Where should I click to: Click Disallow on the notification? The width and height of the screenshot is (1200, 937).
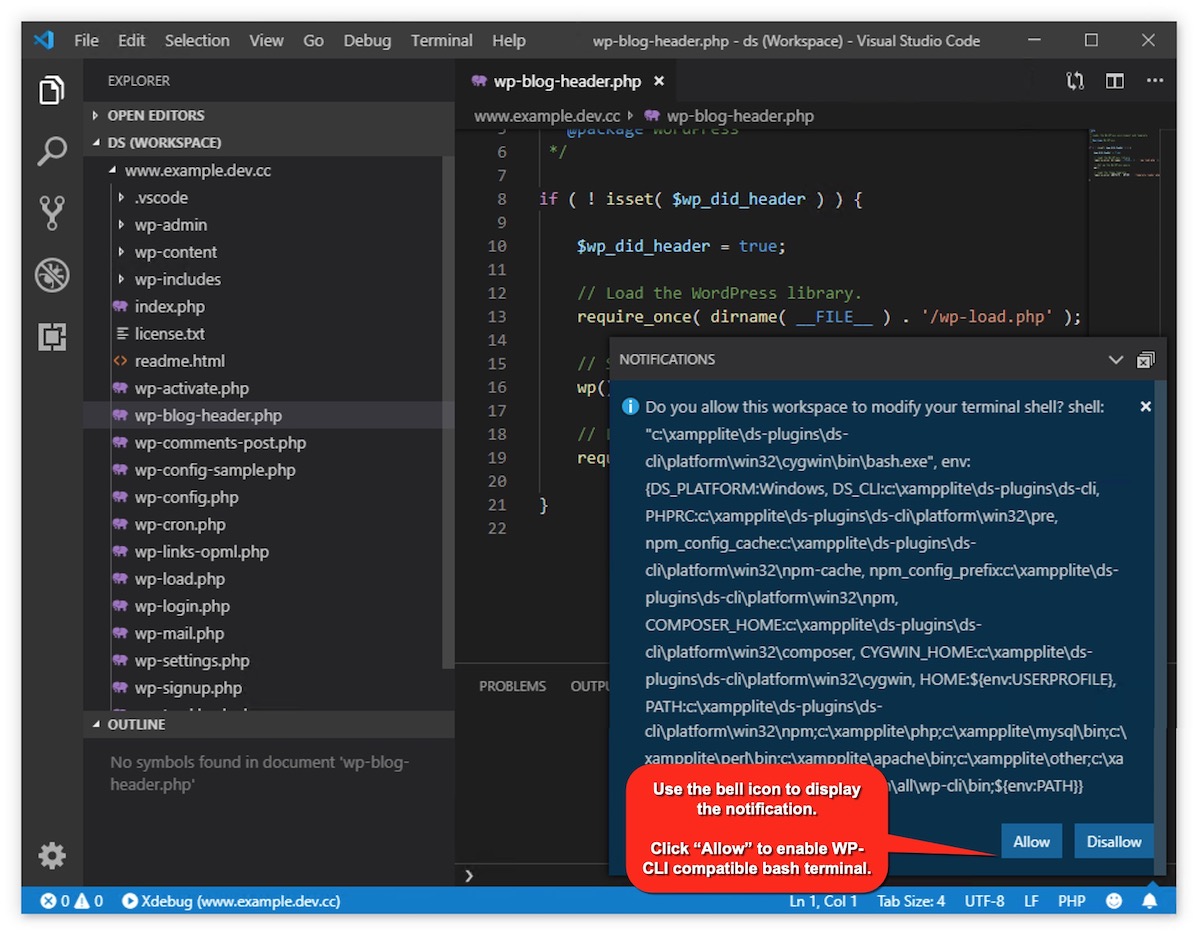tap(1114, 841)
